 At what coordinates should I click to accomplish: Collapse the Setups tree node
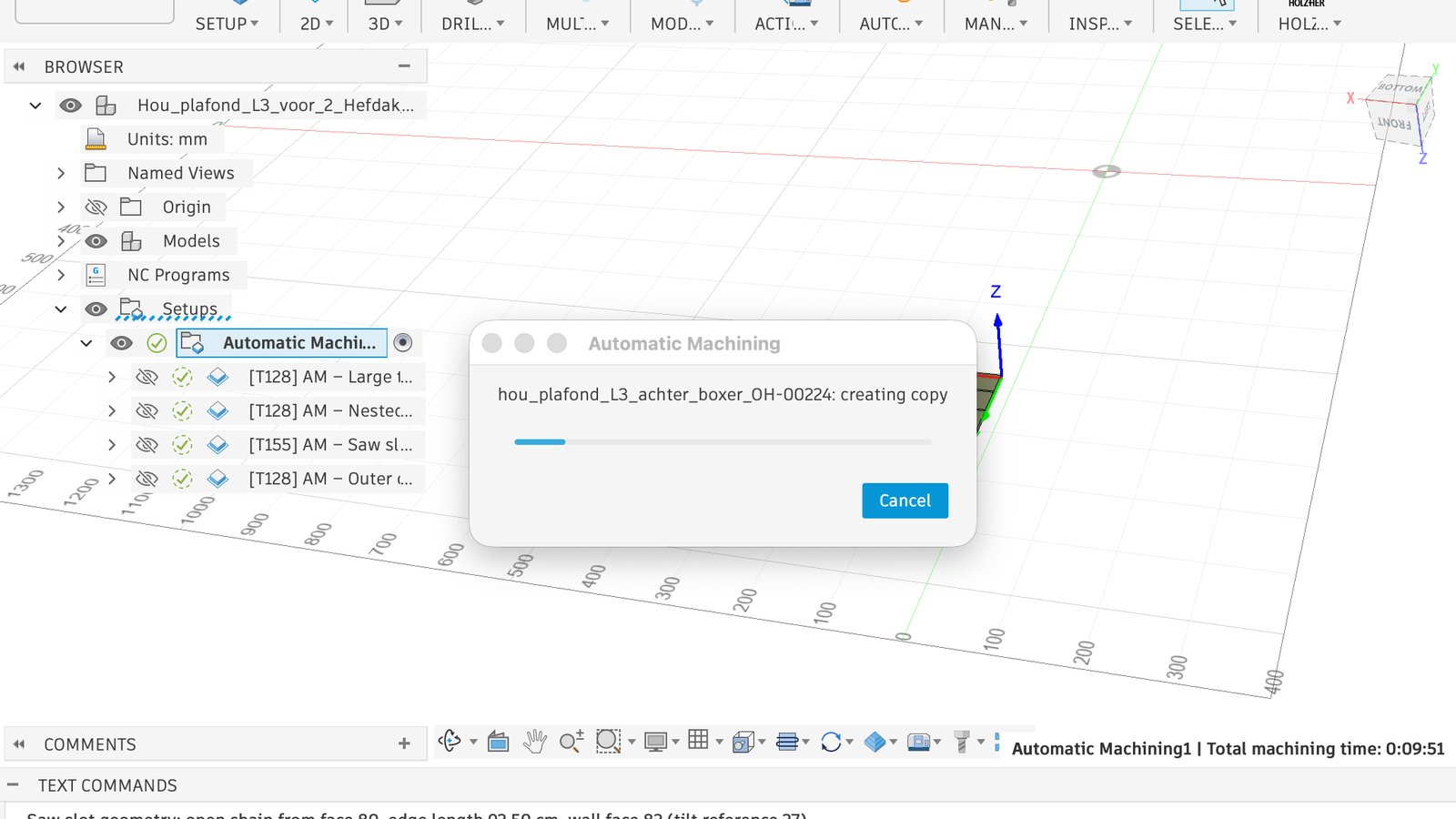61,309
